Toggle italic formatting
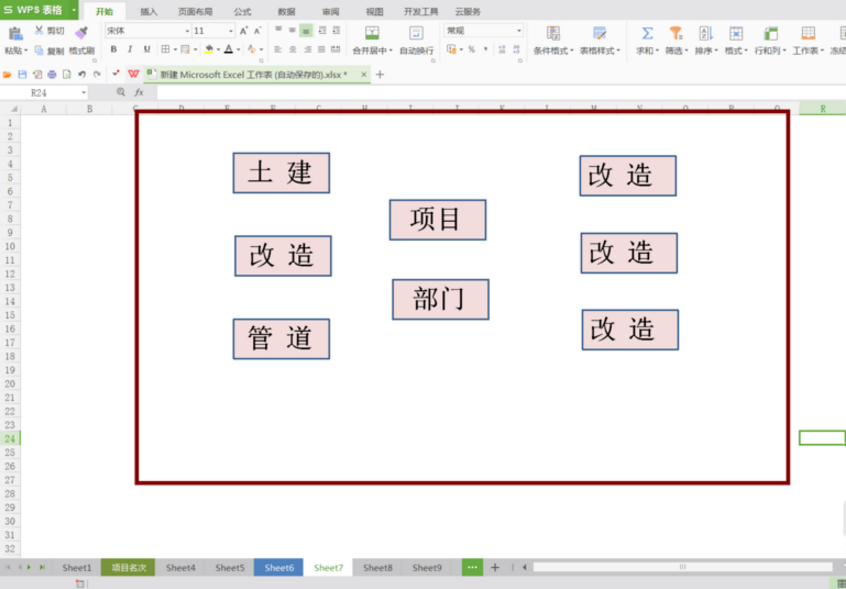The image size is (846, 589). pyautogui.click(x=130, y=50)
